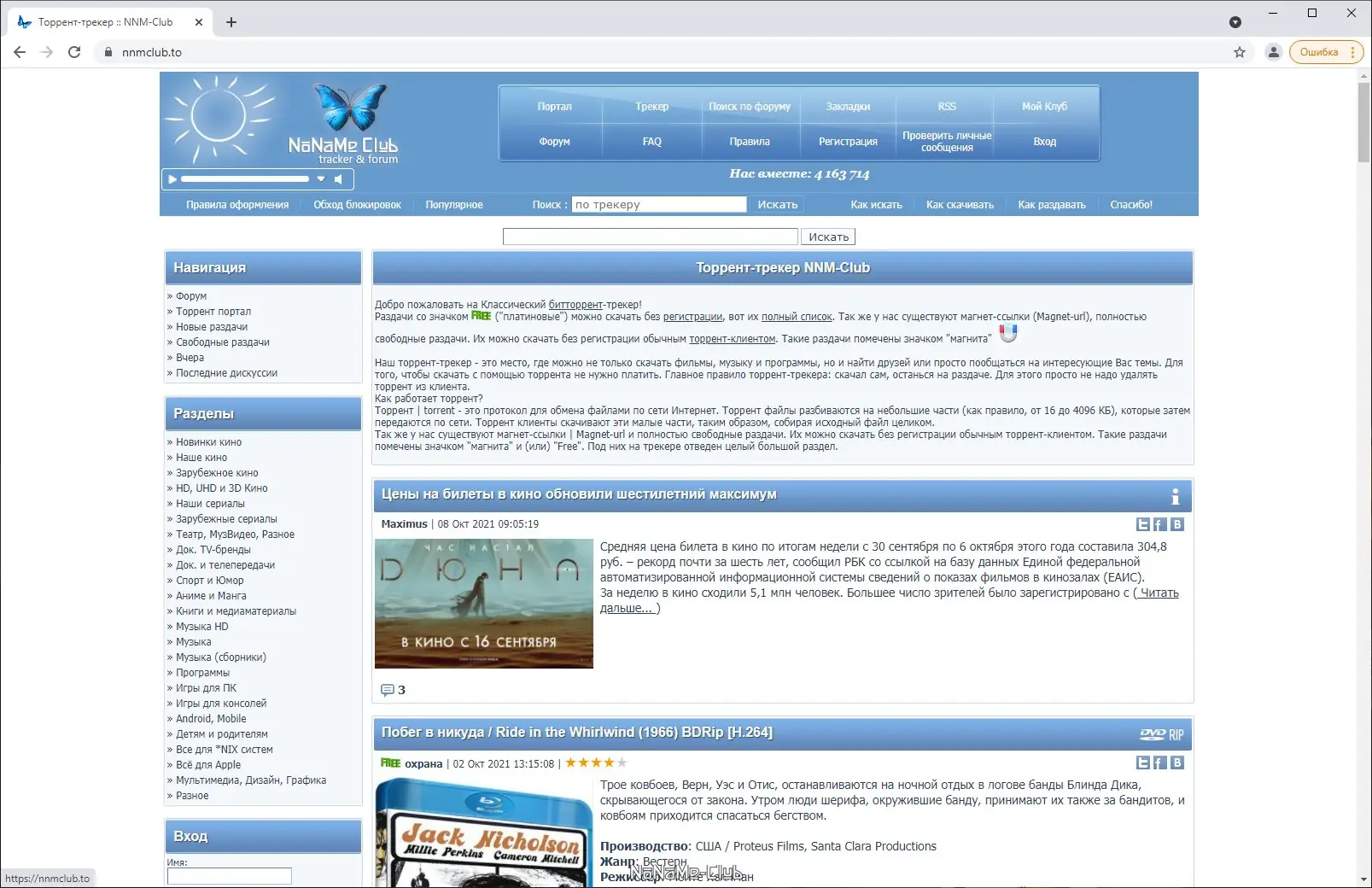The image size is (1372, 888).
Task: Open Зарубежные сериалы in Разделы
Action: (x=226, y=519)
